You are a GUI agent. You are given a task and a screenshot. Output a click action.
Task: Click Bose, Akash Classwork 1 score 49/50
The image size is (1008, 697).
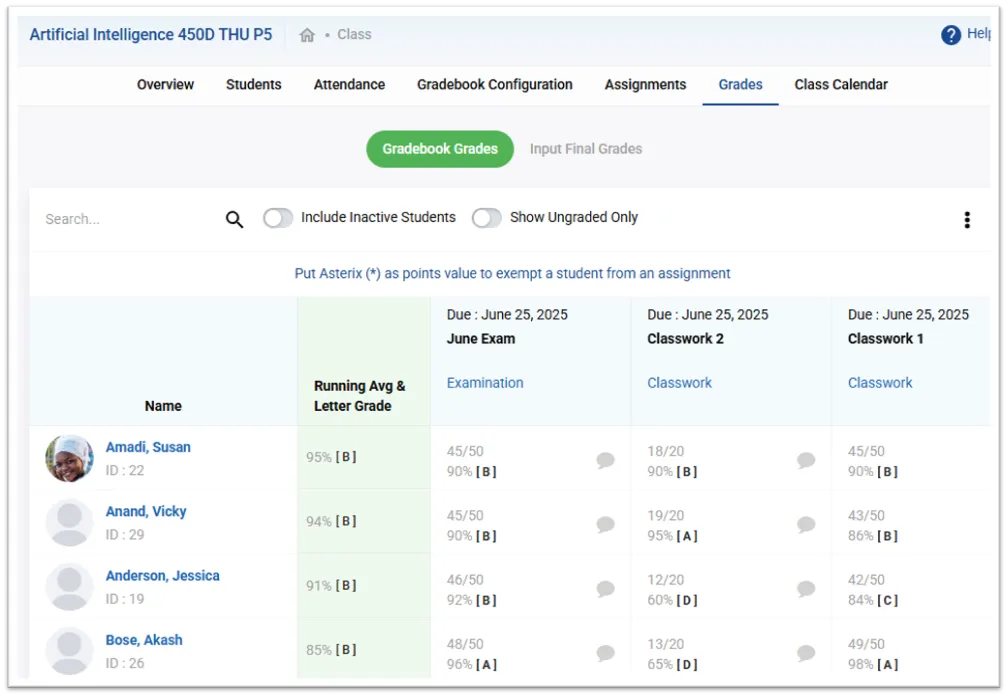866,644
